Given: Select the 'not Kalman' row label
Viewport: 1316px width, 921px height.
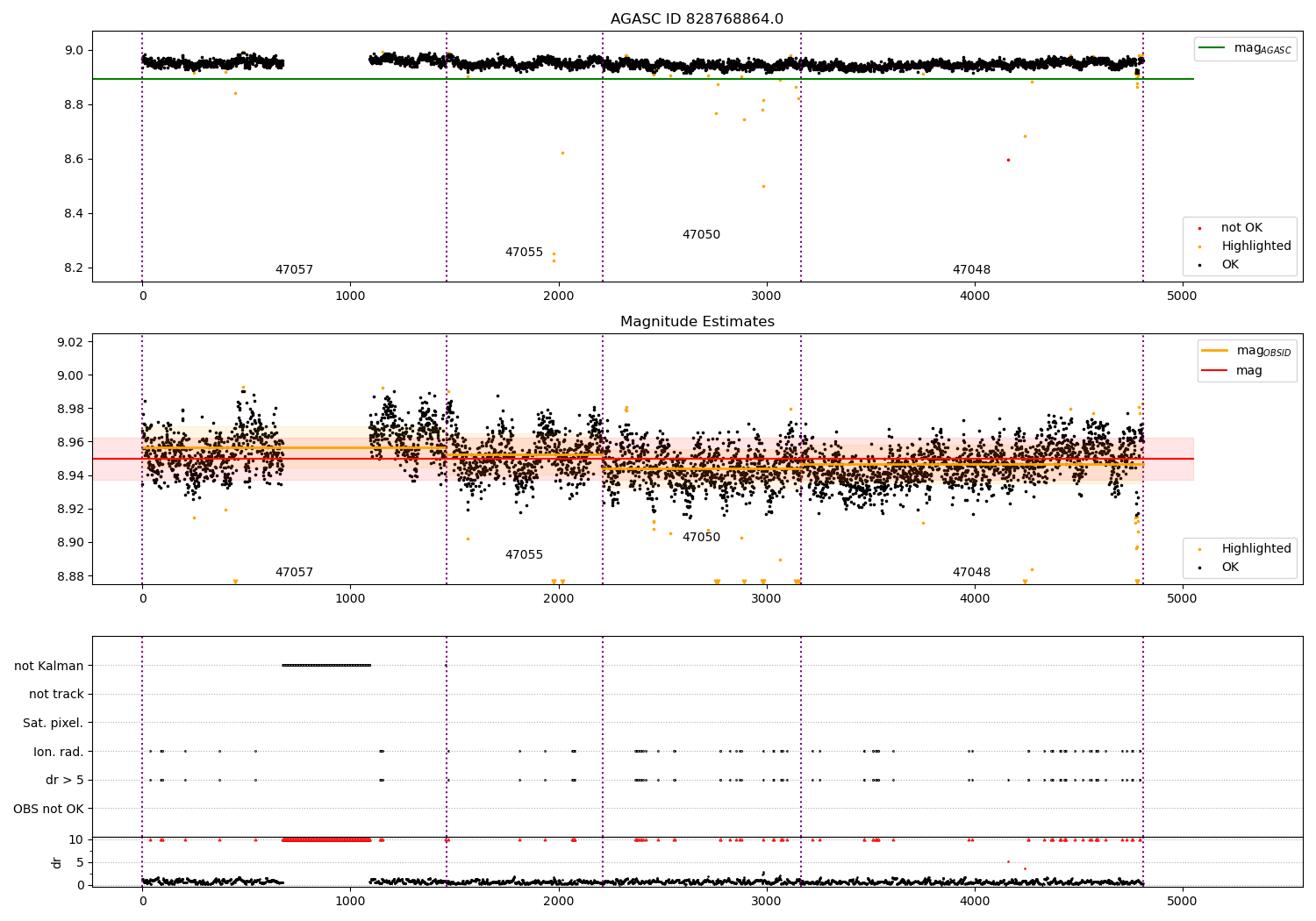Looking at the screenshot, I should tap(49, 666).
